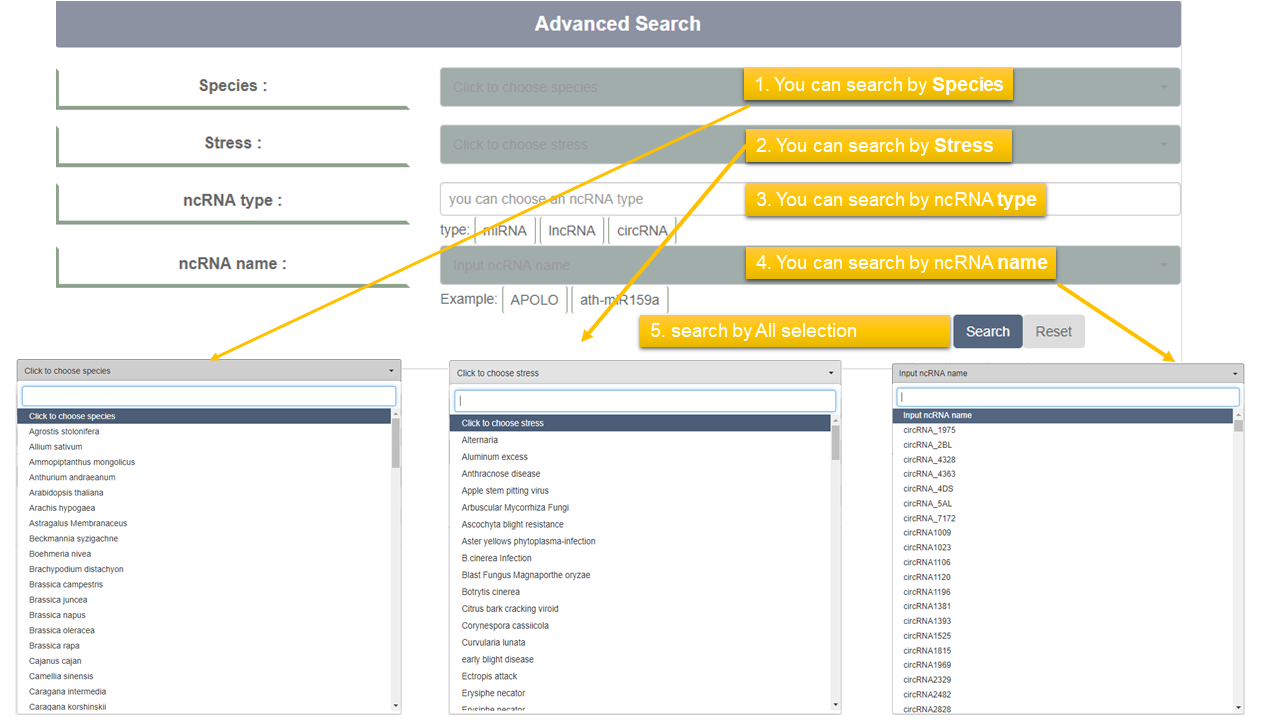
Task: Focus the ncRNA type input field
Action: click(590, 199)
